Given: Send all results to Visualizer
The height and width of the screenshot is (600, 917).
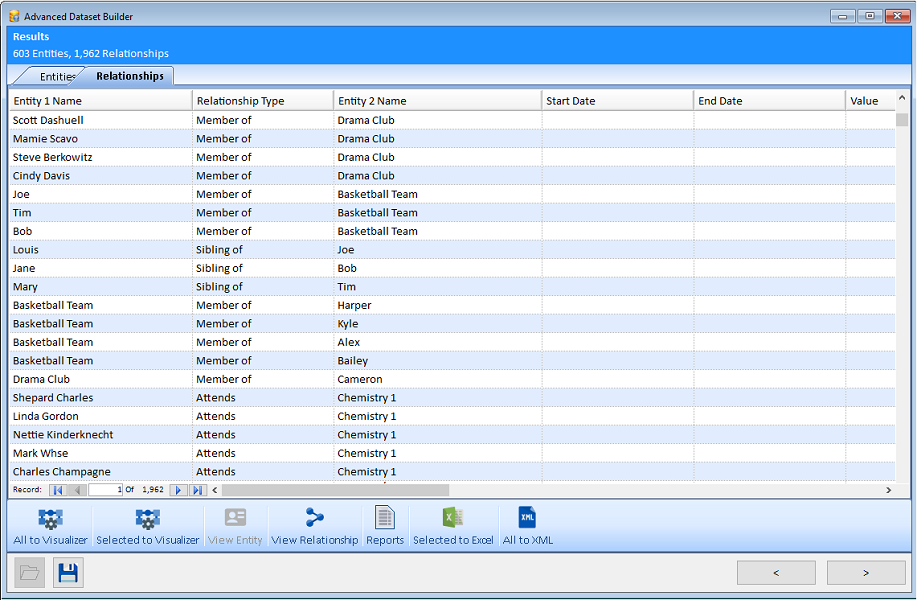Looking at the screenshot, I should (x=49, y=524).
